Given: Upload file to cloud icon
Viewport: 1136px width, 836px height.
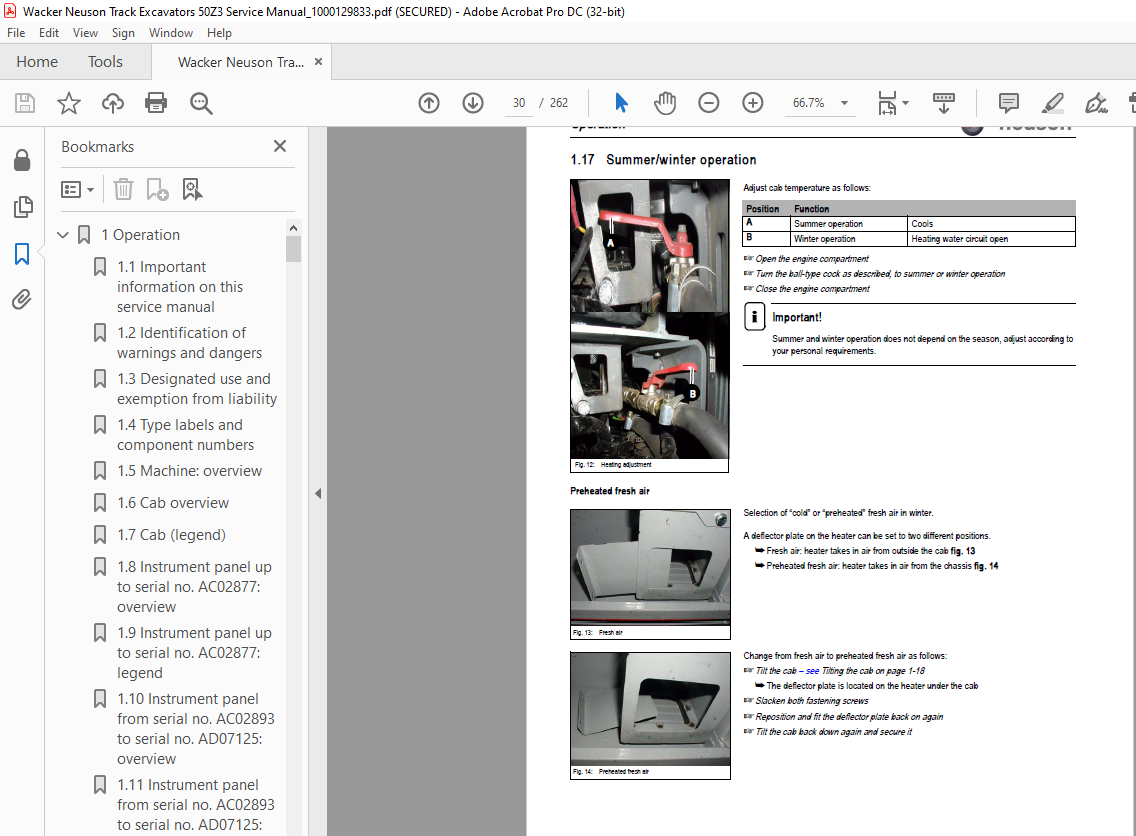Looking at the screenshot, I should 112,103.
